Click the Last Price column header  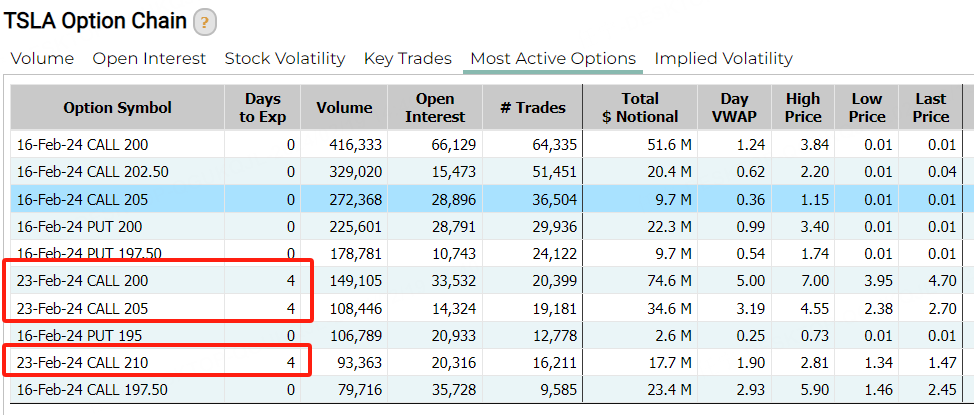tap(930, 108)
